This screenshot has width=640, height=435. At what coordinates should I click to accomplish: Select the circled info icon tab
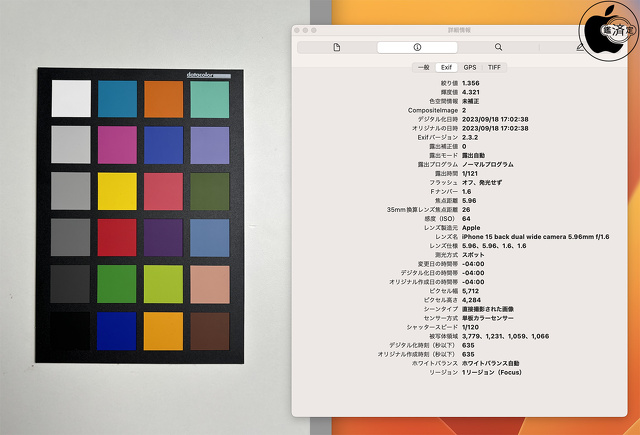pos(417,47)
